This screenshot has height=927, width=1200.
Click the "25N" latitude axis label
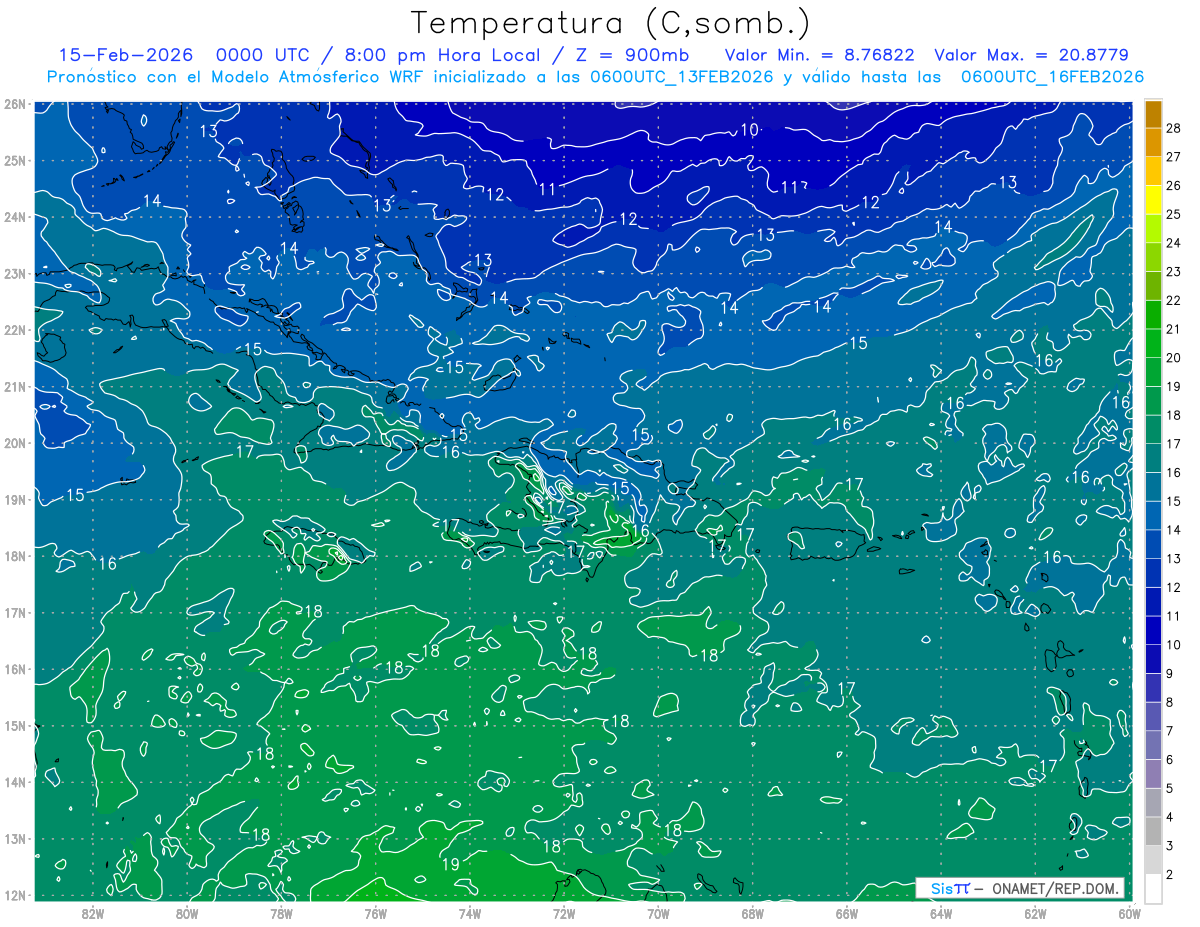pos(16,160)
